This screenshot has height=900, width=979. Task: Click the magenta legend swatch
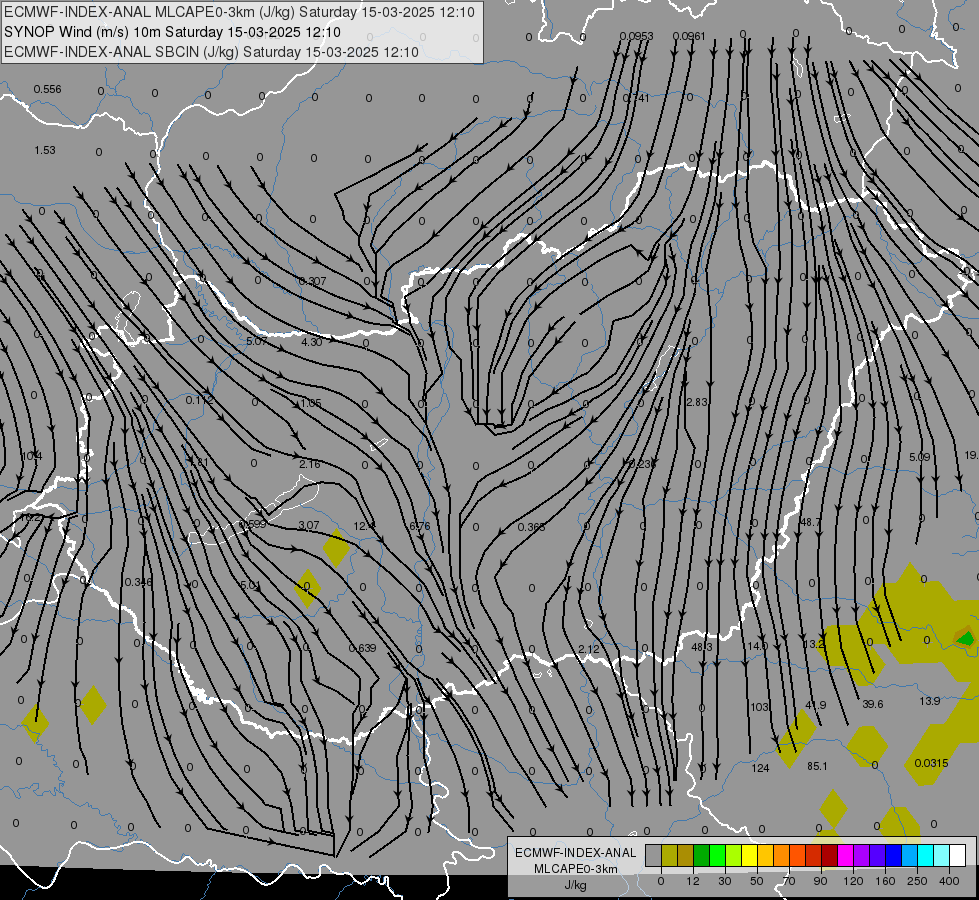845,856
